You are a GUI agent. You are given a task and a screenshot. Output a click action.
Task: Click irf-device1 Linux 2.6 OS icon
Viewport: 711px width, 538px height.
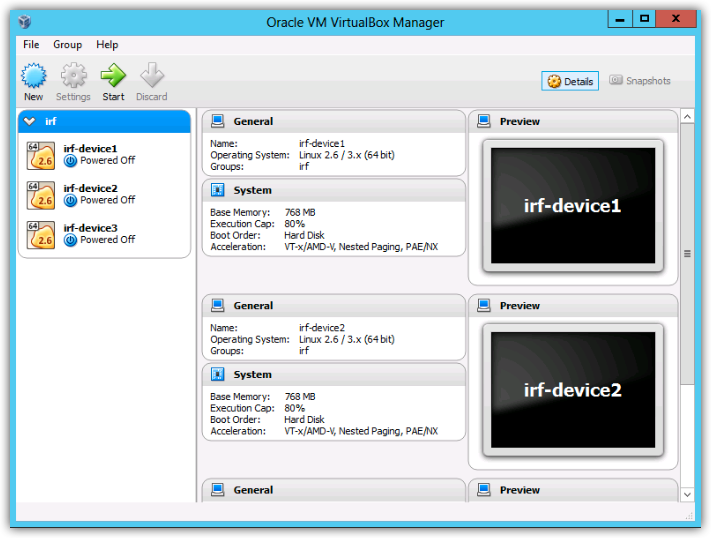pos(41,156)
